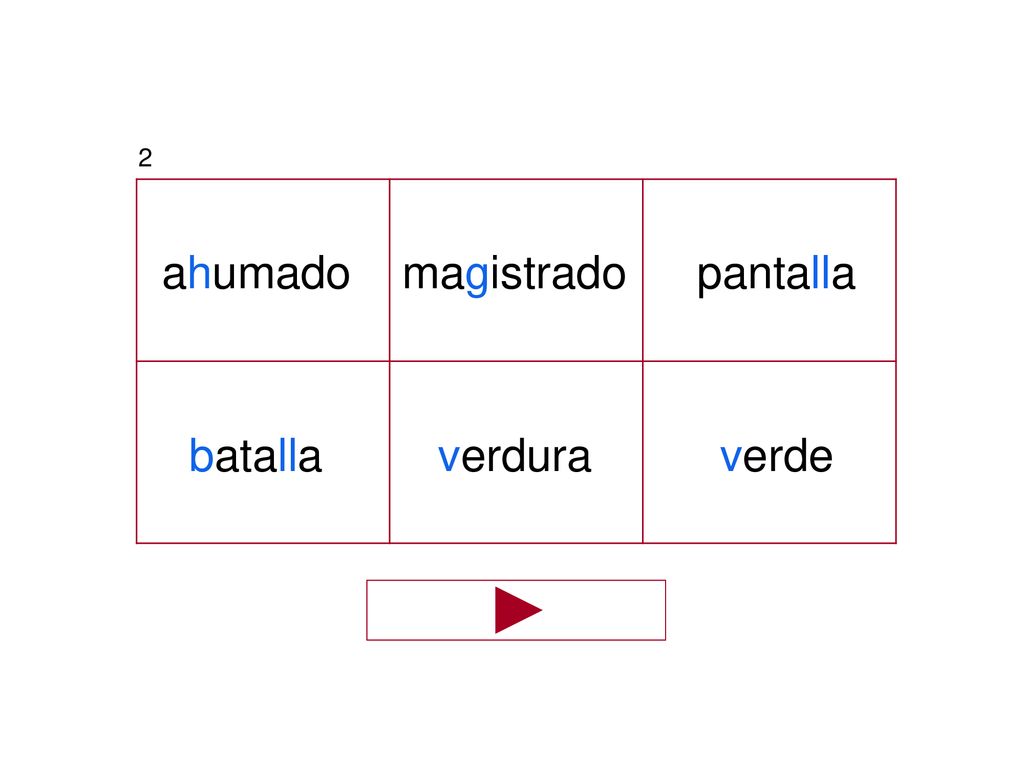The image size is (1024, 768).
Task: Click the red play triangle icon
Action: pyautogui.click(x=518, y=610)
